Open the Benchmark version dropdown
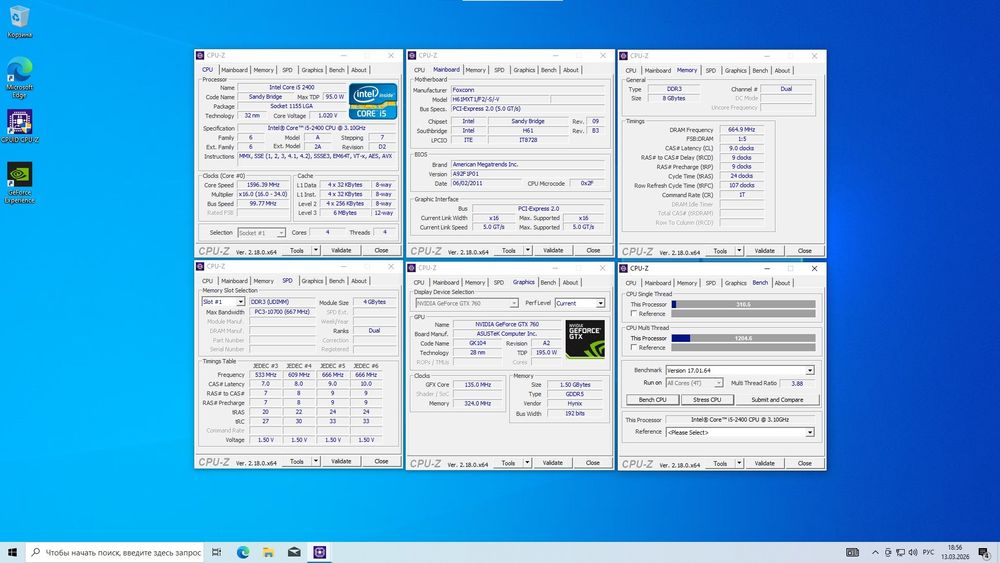This screenshot has height=563, width=1000. [x=740, y=370]
